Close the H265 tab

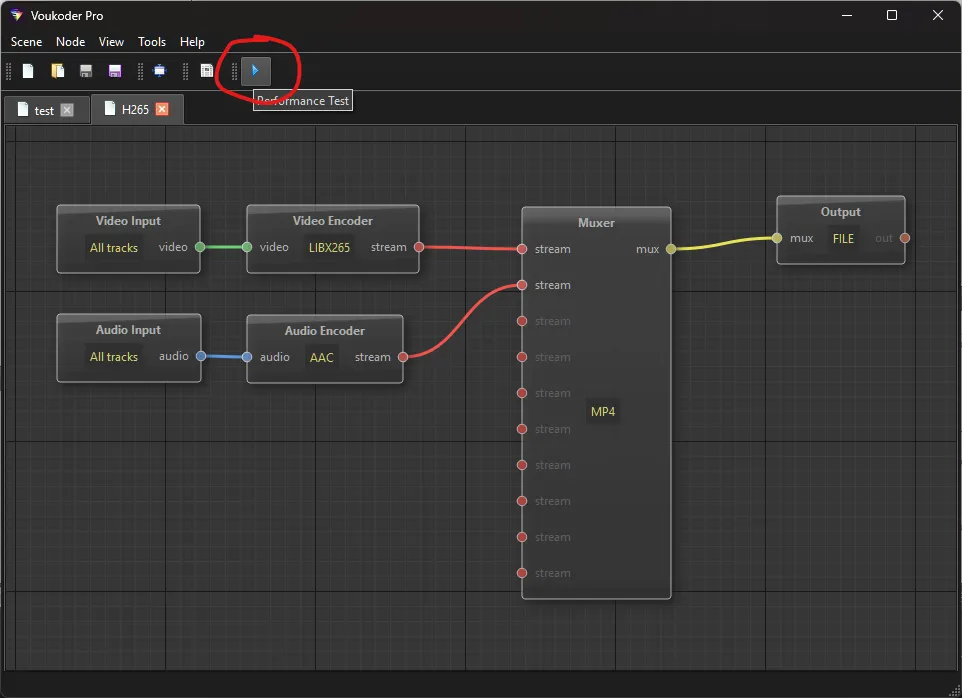click(x=162, y=109)
